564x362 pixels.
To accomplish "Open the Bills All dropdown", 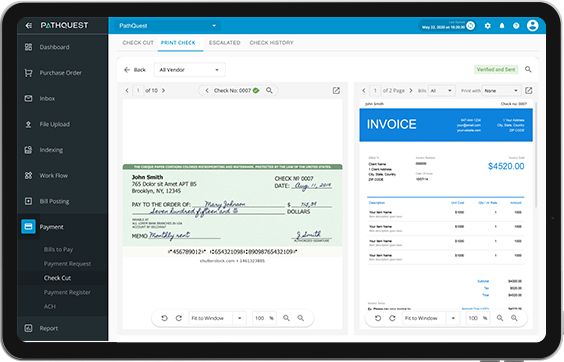I will coord(442,91).
